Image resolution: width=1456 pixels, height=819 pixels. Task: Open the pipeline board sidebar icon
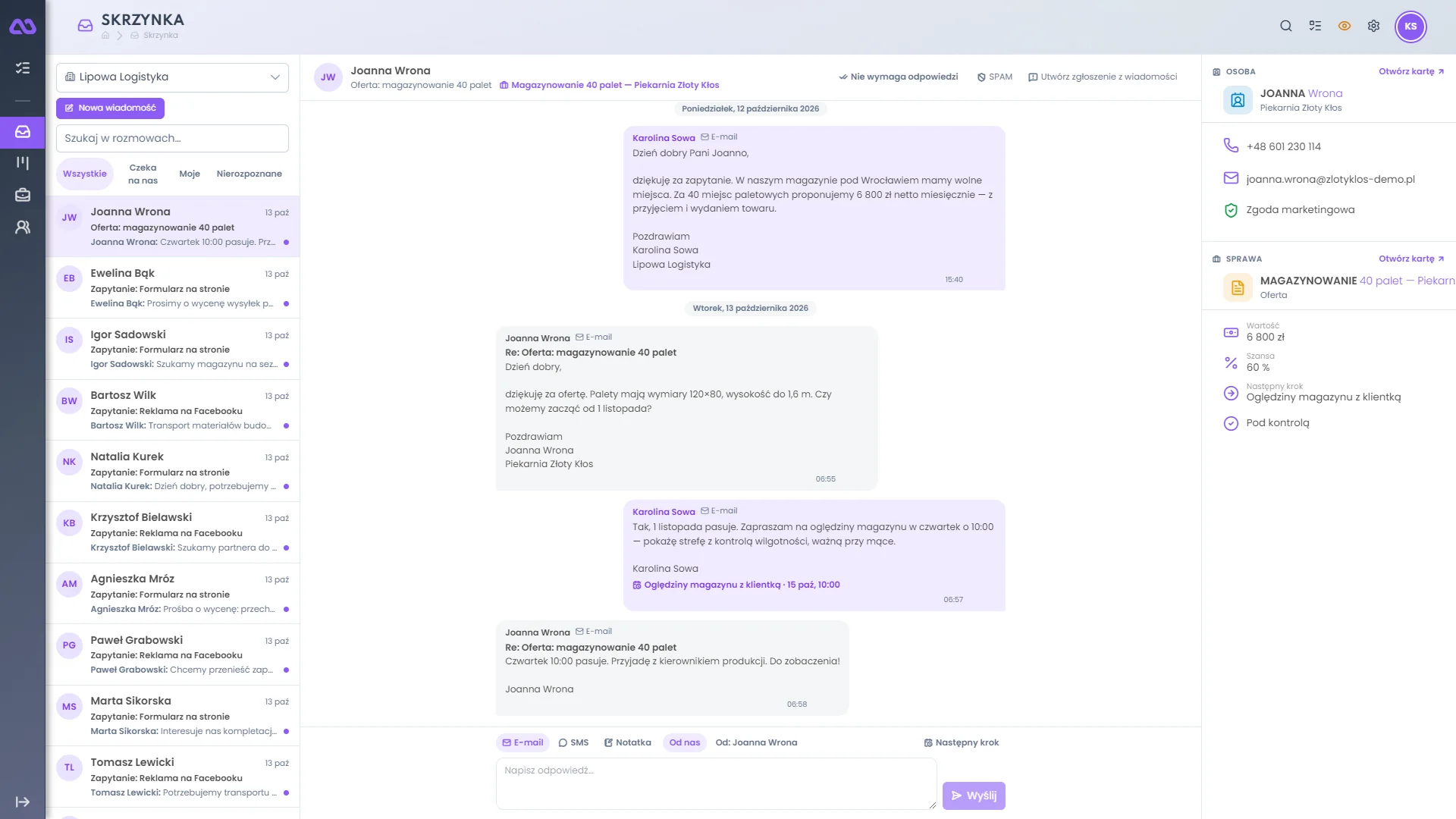[x=23, y=163]
